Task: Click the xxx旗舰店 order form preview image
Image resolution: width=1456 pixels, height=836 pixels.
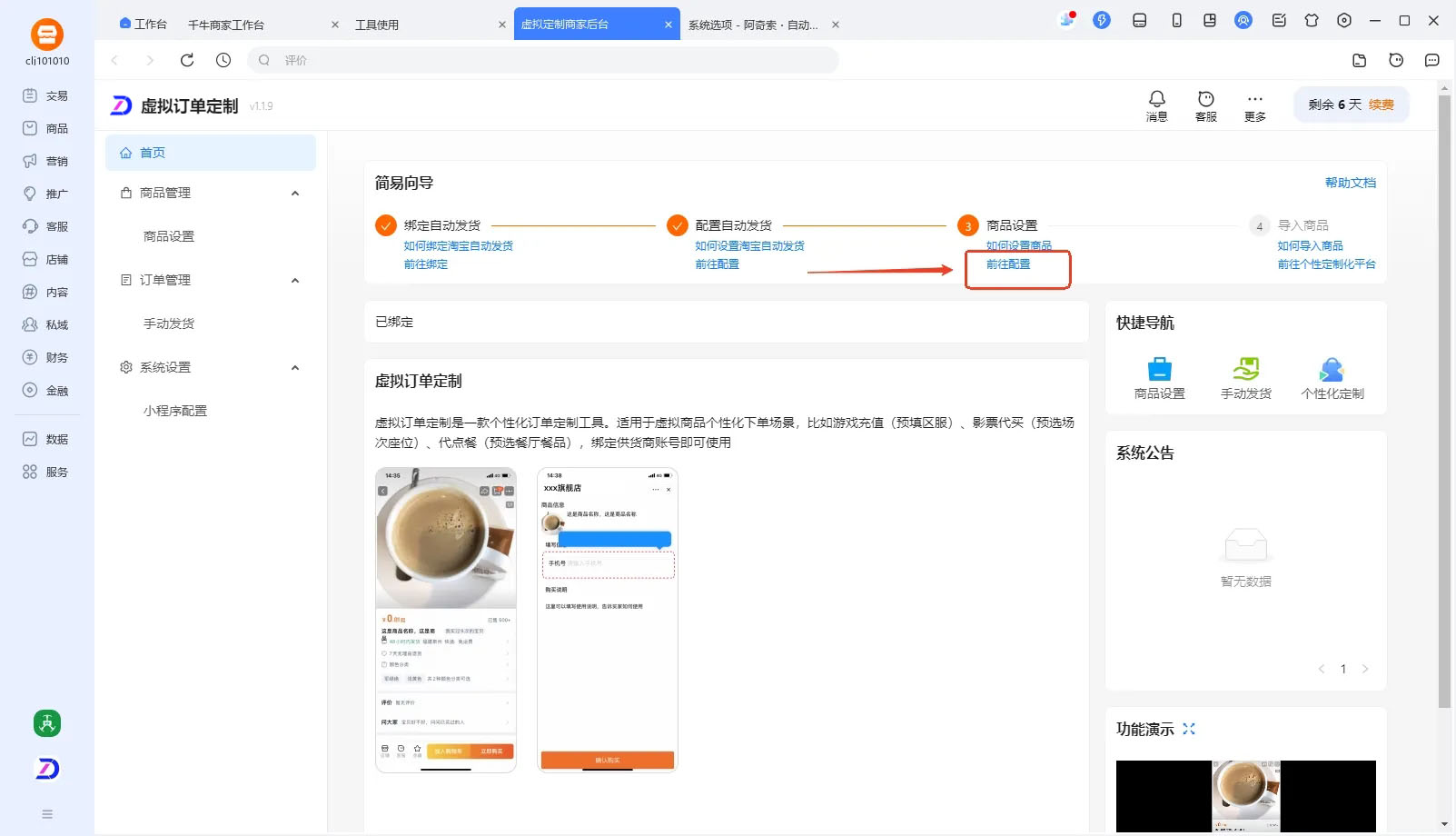Action: [x=608, y=620]
